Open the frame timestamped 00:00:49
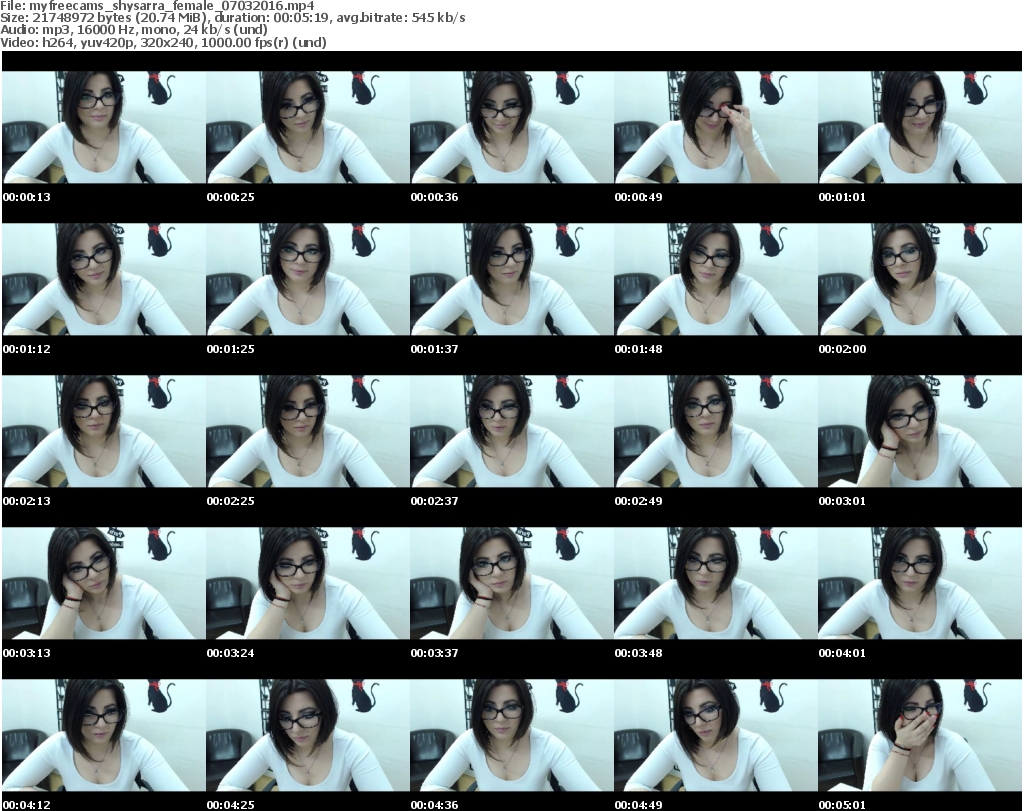Viewport: 1024px width, 811px height. click(715, 127)
